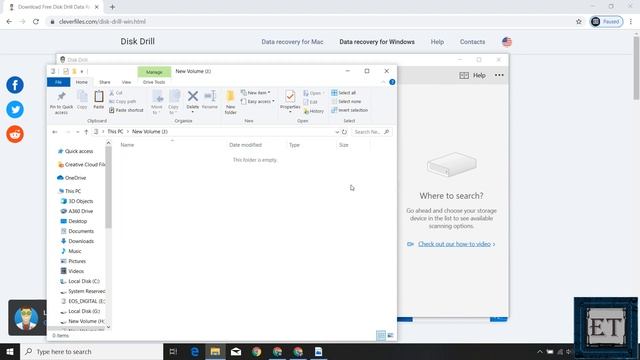This screenshot has width=640, height=360.
Task: Refresh the New Volume folder view
Action: 344,132
